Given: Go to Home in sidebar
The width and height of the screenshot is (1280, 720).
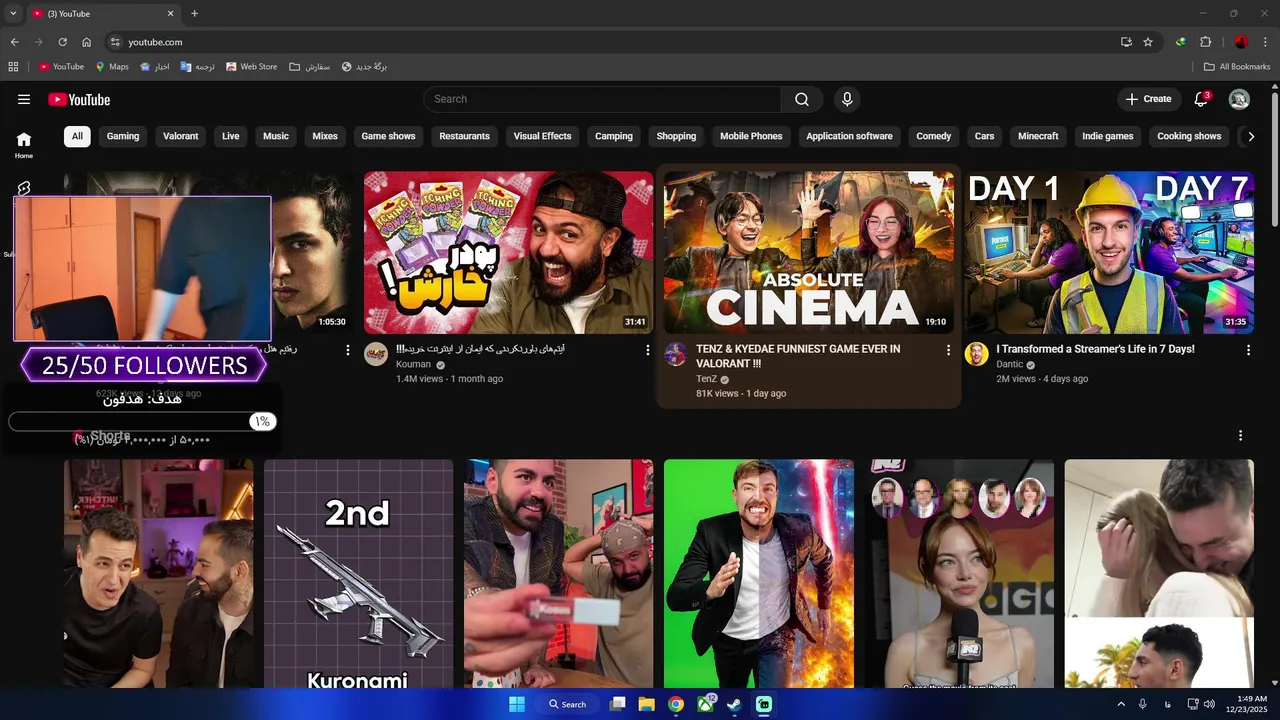Looking at the screenshot, I should (x=24, y=145).
